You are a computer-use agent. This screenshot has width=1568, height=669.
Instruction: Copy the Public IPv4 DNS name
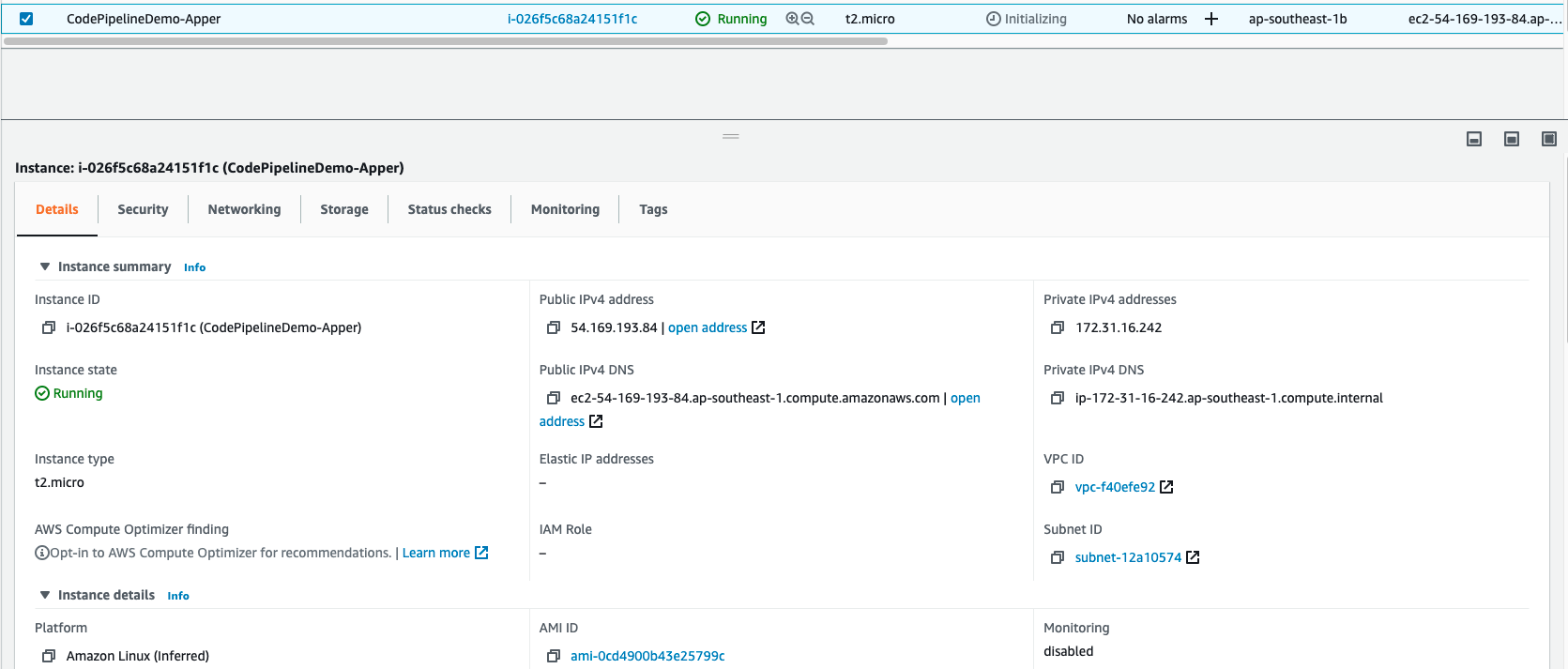554,398
